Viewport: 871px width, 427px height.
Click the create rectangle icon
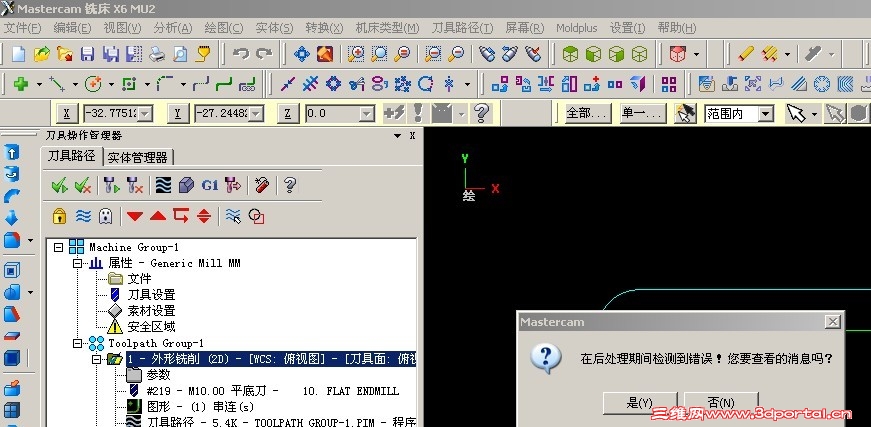(129, 84)
